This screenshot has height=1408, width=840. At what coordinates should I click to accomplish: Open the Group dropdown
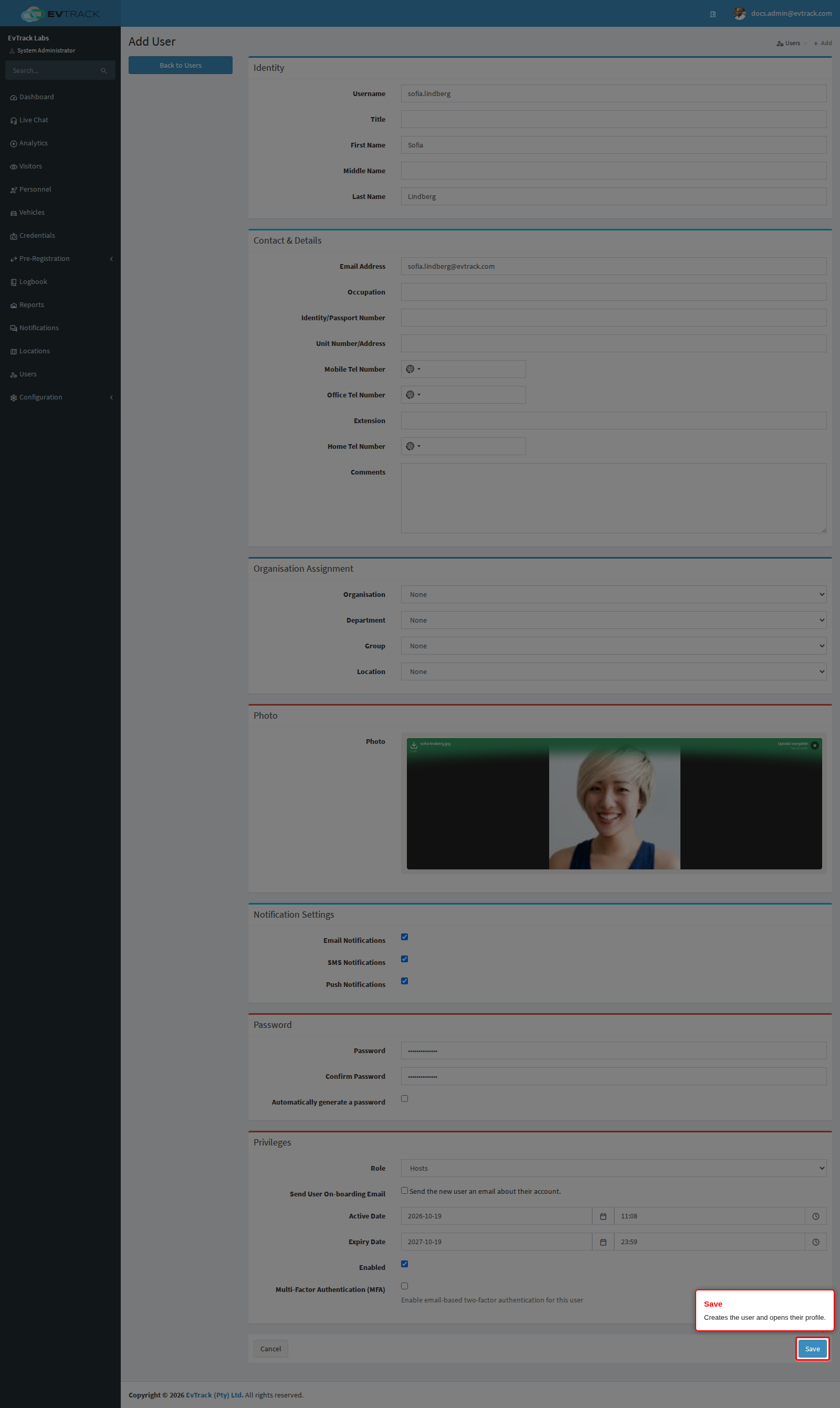[614, 646]
